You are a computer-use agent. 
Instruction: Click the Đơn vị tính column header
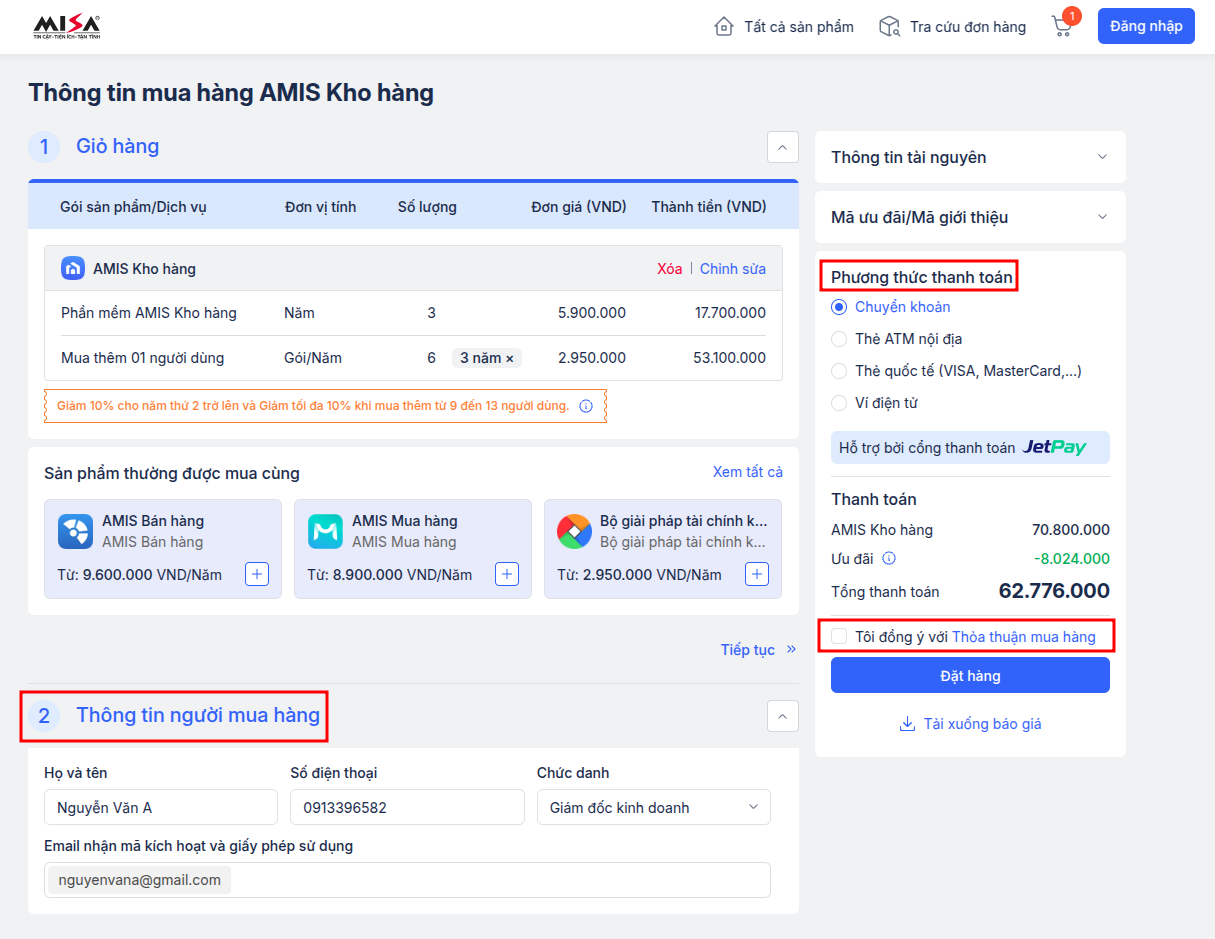coord(320,207)
